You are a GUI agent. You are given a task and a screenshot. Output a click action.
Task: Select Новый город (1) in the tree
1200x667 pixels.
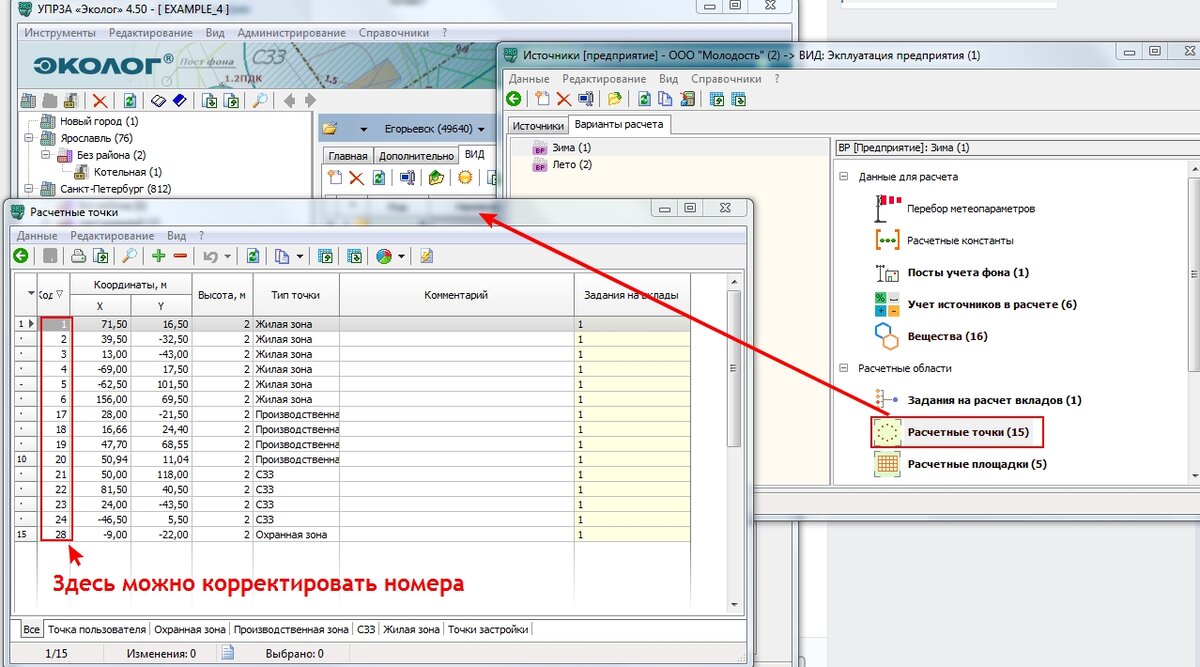pyautogui.click(x=99, y=121)
